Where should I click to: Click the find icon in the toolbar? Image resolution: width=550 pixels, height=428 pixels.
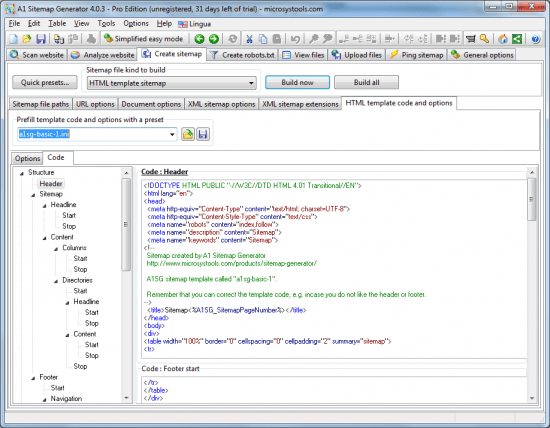tap(313, 39)
